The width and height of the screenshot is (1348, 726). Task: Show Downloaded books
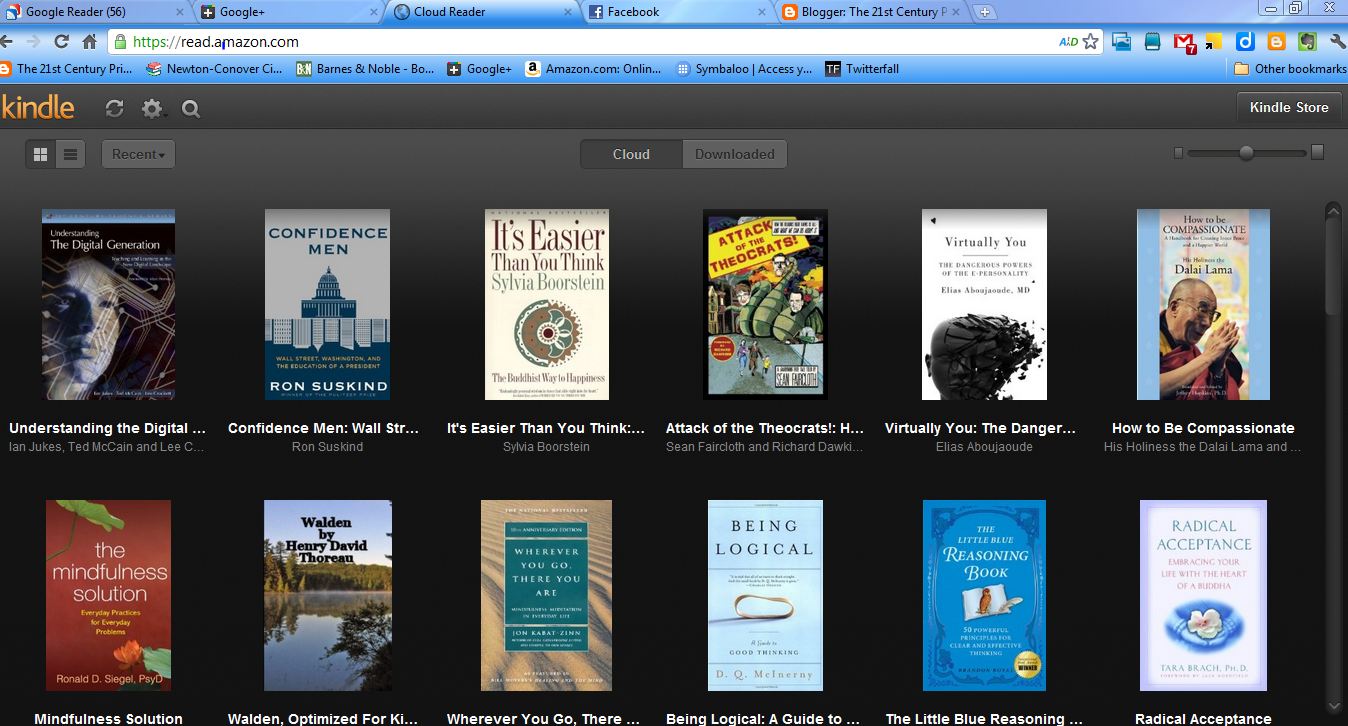[x=735, y=154]
